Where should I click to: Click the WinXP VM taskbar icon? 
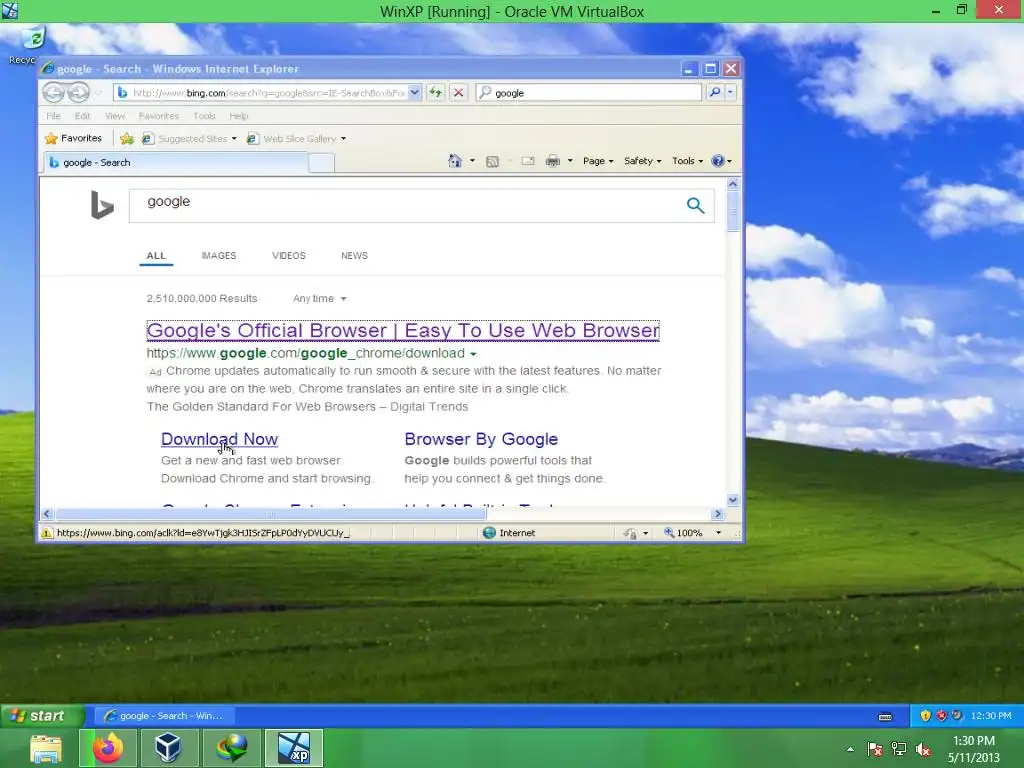pyautogui.click(x=294, y=748)
